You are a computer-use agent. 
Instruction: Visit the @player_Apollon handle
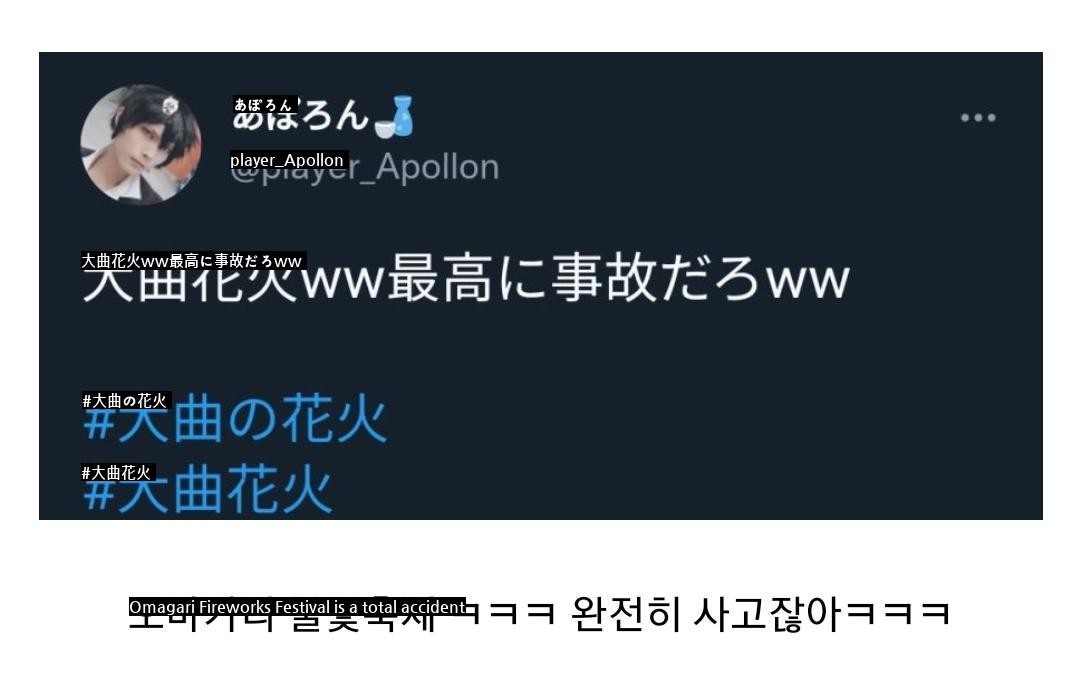pyautogui.click(x=364, y=168)
